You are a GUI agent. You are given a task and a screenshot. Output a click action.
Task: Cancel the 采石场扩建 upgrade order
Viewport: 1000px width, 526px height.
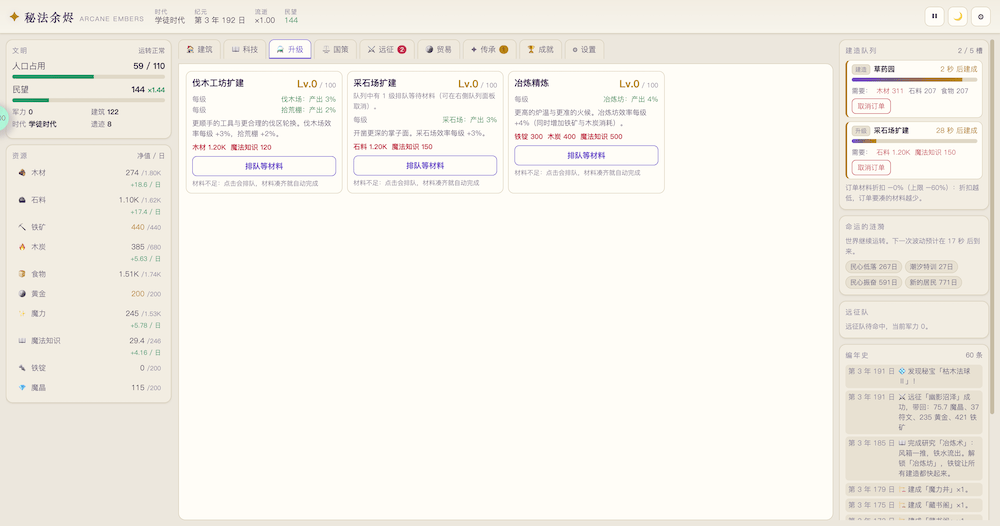(871, 168)
